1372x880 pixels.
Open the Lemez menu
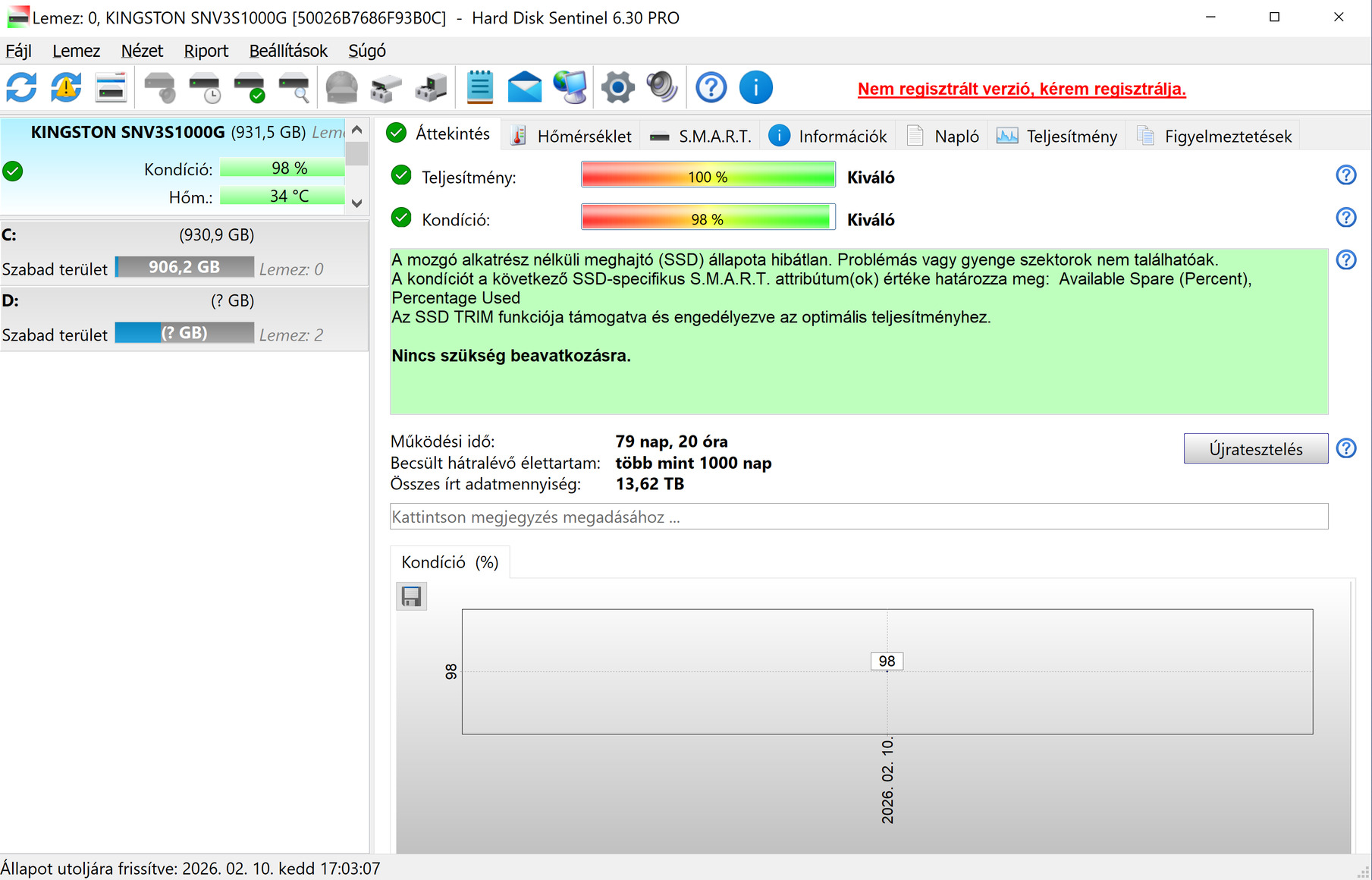[76, 51]
